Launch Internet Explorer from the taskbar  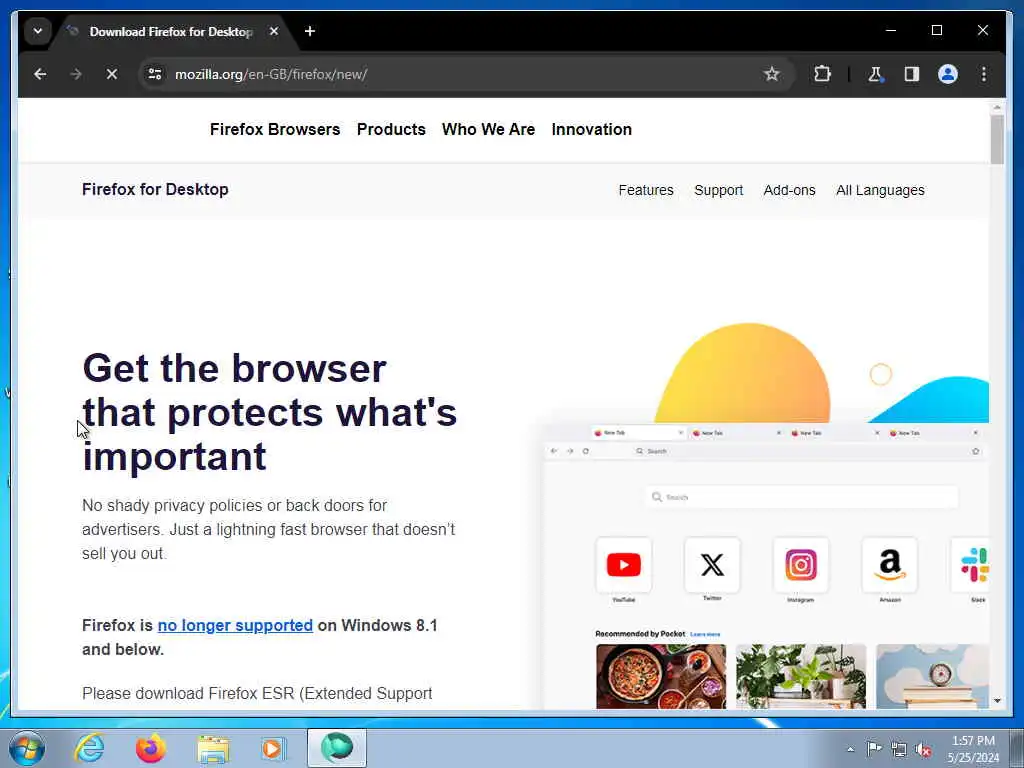[89, 748]
